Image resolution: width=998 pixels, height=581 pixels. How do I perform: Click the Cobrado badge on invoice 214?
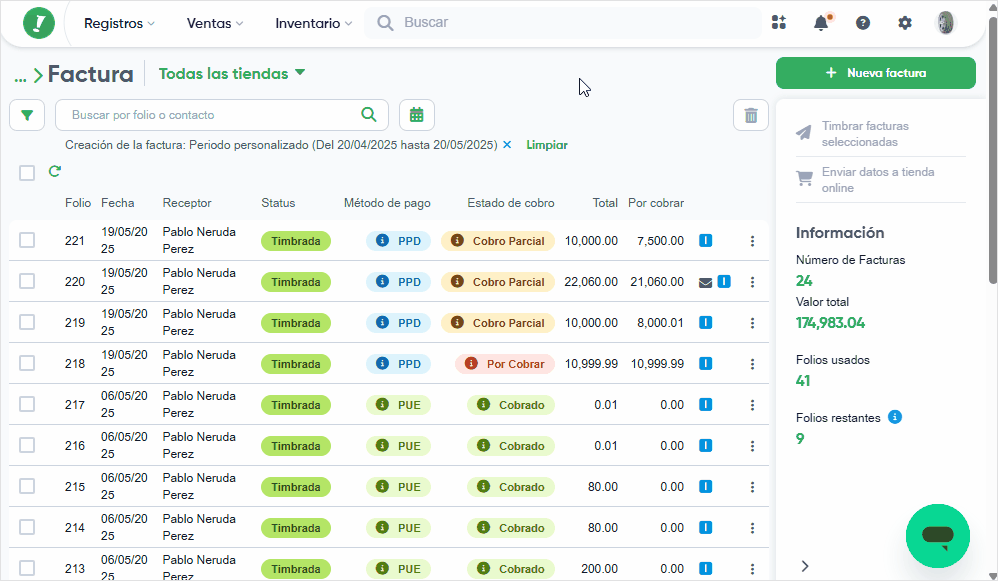[x=511, y=528]
